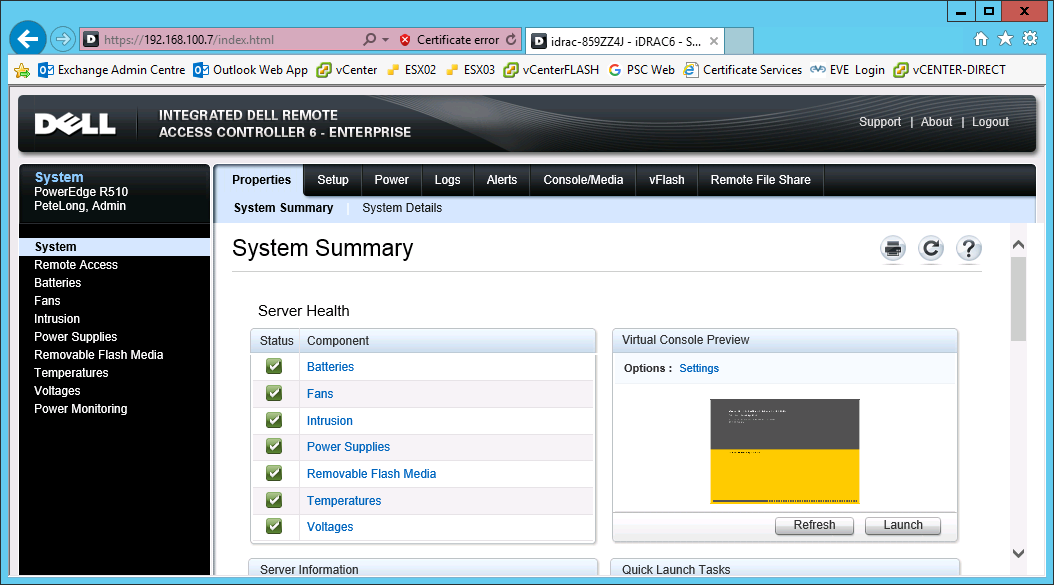
Task: Open the Intrusion health link
Action: point(329,421)
